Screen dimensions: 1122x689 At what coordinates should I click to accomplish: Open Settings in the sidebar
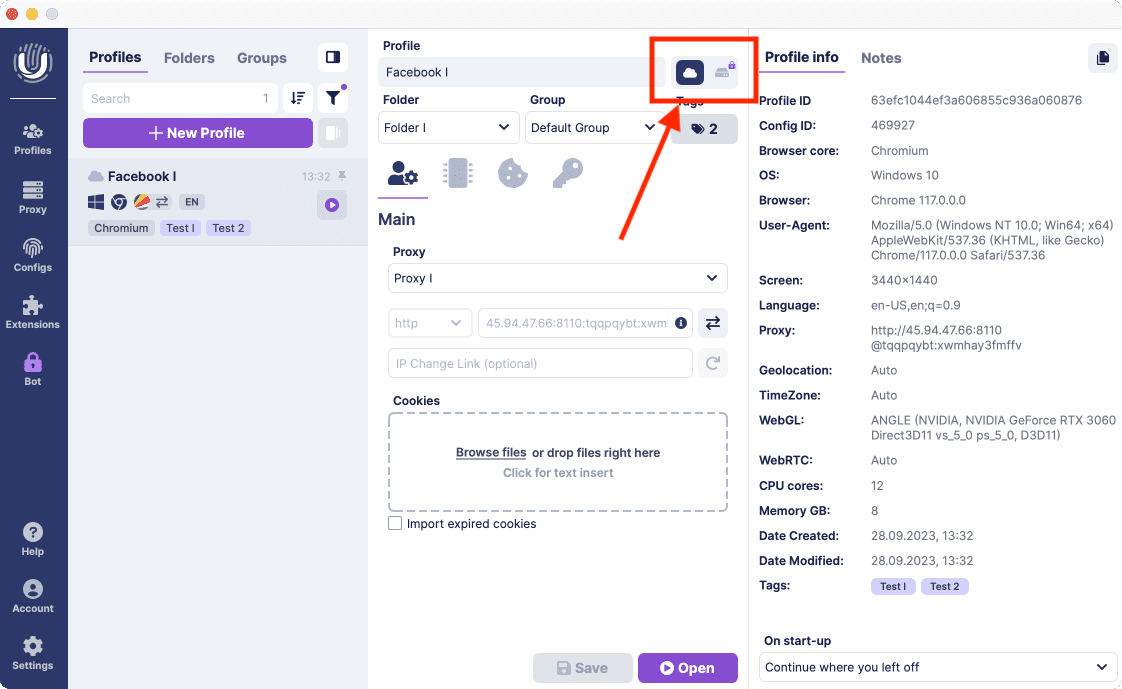pyautogui.click(x=33, y=654)
